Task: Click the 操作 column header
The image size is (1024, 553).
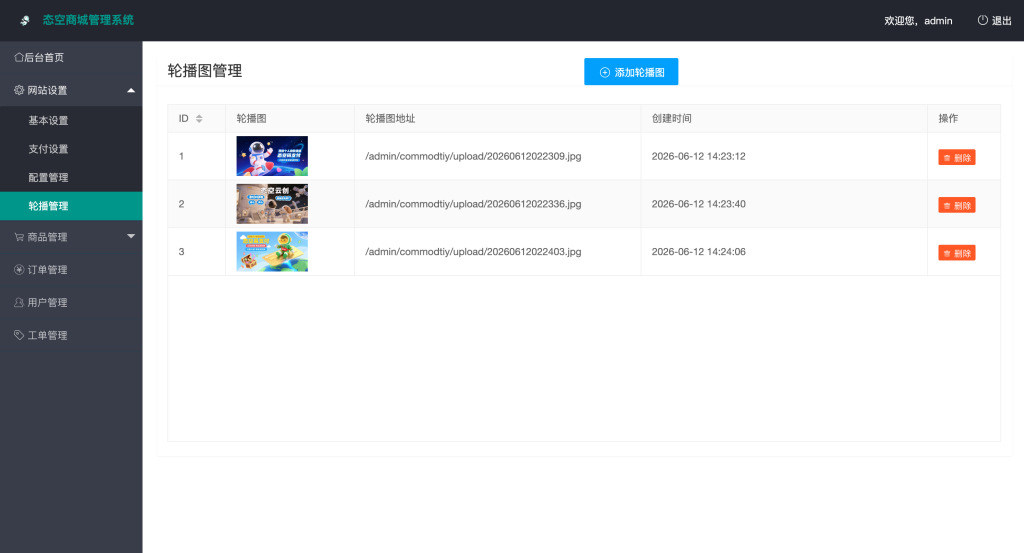Action: pyautogui.click(x=948, y=118)
